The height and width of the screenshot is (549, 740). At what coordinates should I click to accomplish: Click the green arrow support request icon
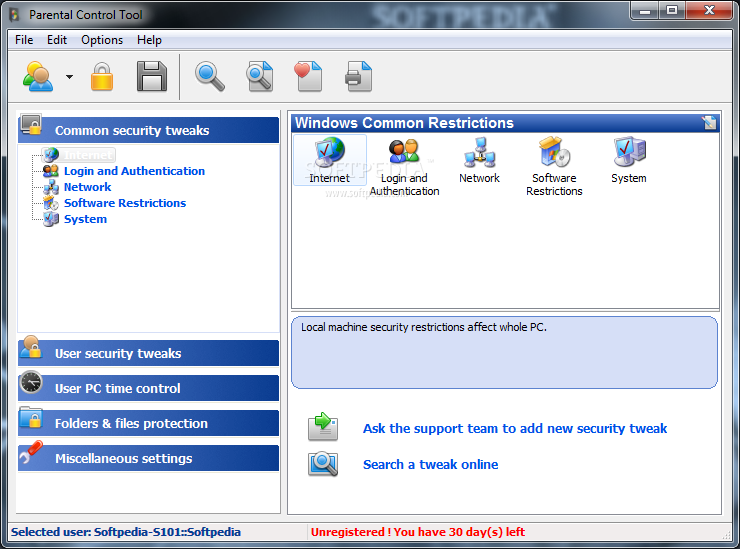click(323, 426)
